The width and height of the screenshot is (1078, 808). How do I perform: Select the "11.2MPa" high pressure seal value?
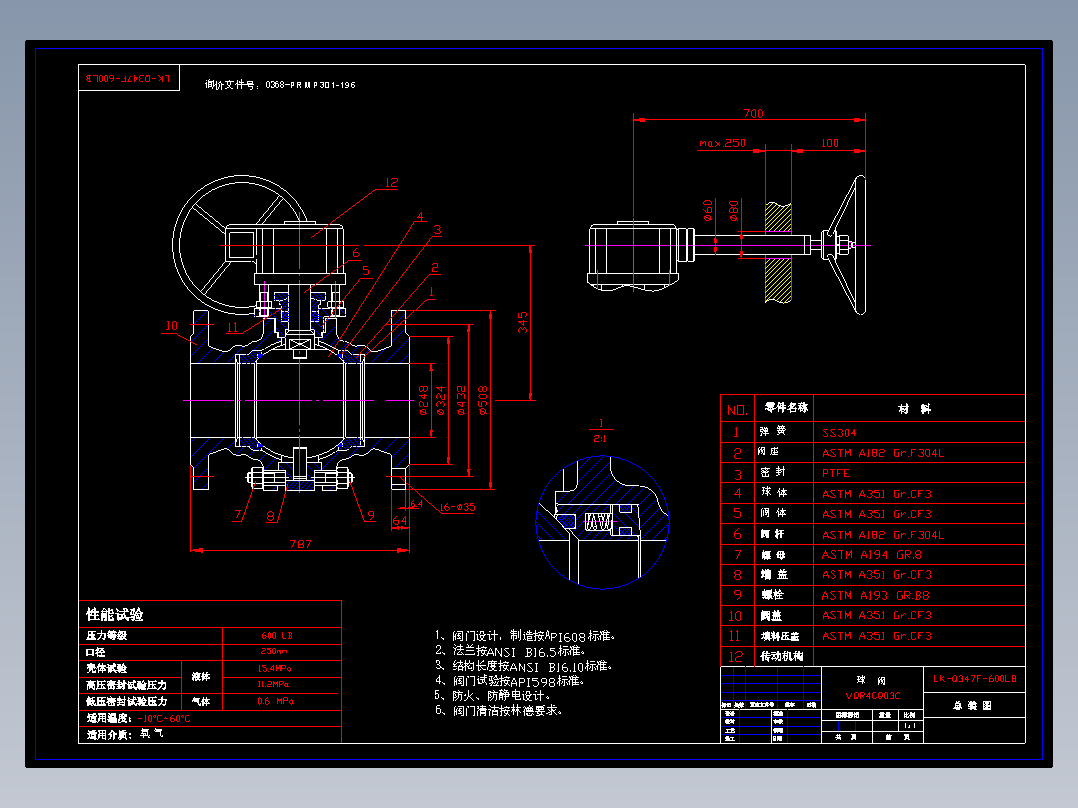[x=274, y=684]
